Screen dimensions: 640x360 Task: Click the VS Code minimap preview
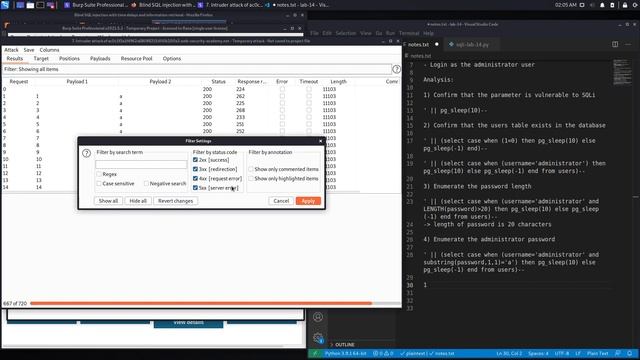click(622, 73)
